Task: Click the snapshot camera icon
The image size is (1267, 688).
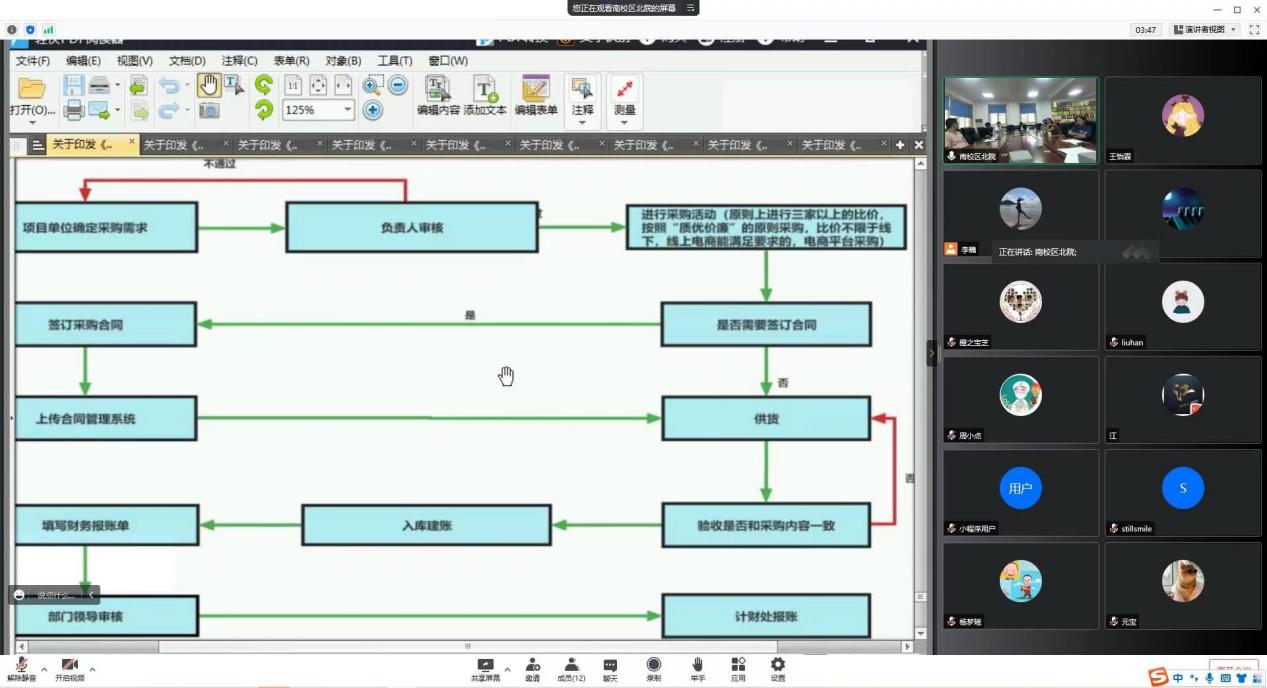Action: click(x=209, y=110)
